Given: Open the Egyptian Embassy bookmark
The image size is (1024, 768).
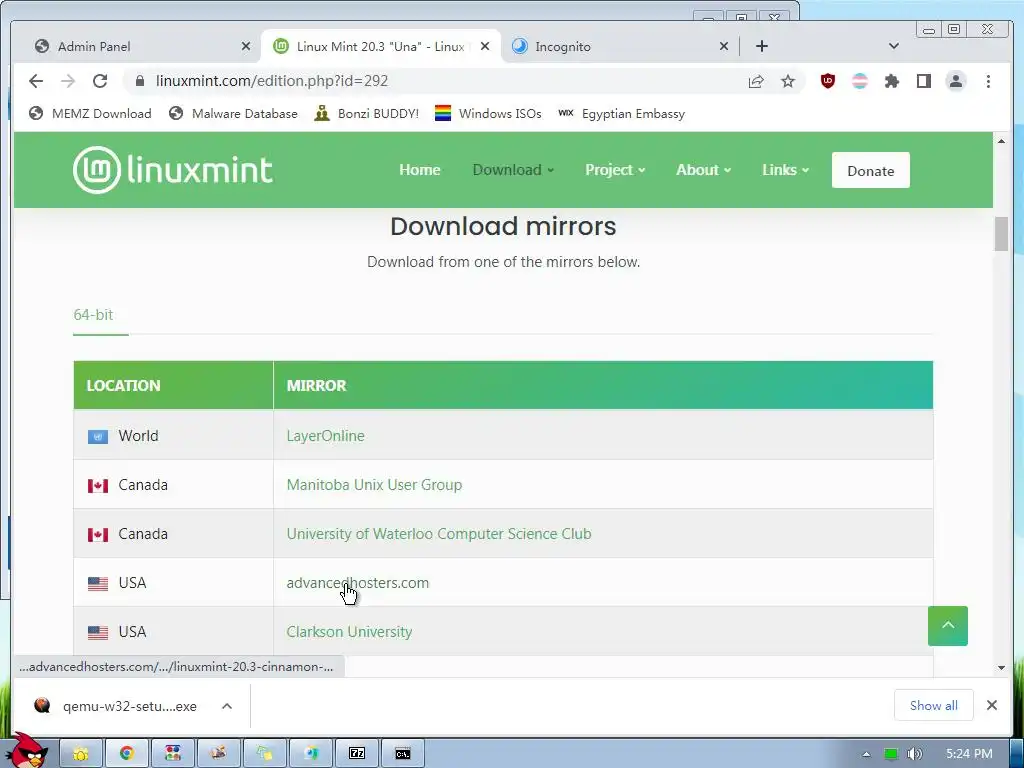Looking at the screenshot, I should (622, 114).
